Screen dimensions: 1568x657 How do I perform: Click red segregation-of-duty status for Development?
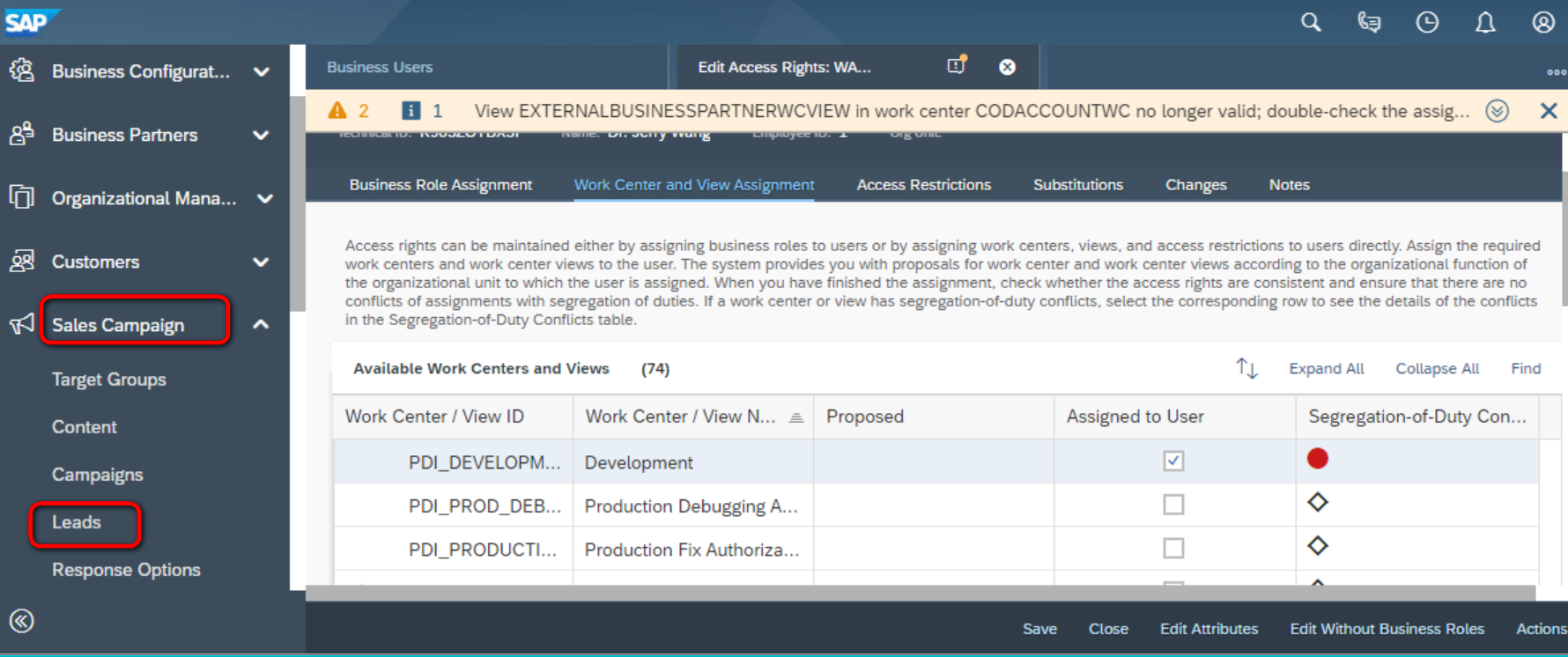[1318, 458]
